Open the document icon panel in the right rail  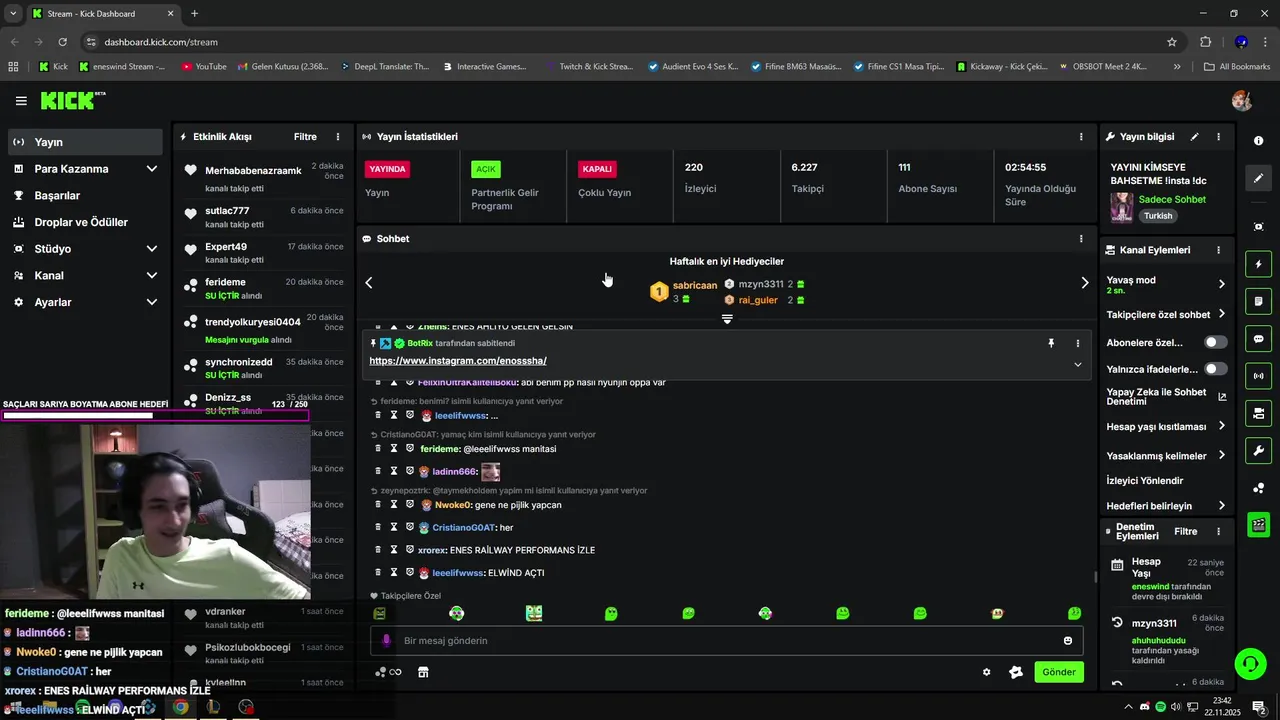[x=1259, y=301]
